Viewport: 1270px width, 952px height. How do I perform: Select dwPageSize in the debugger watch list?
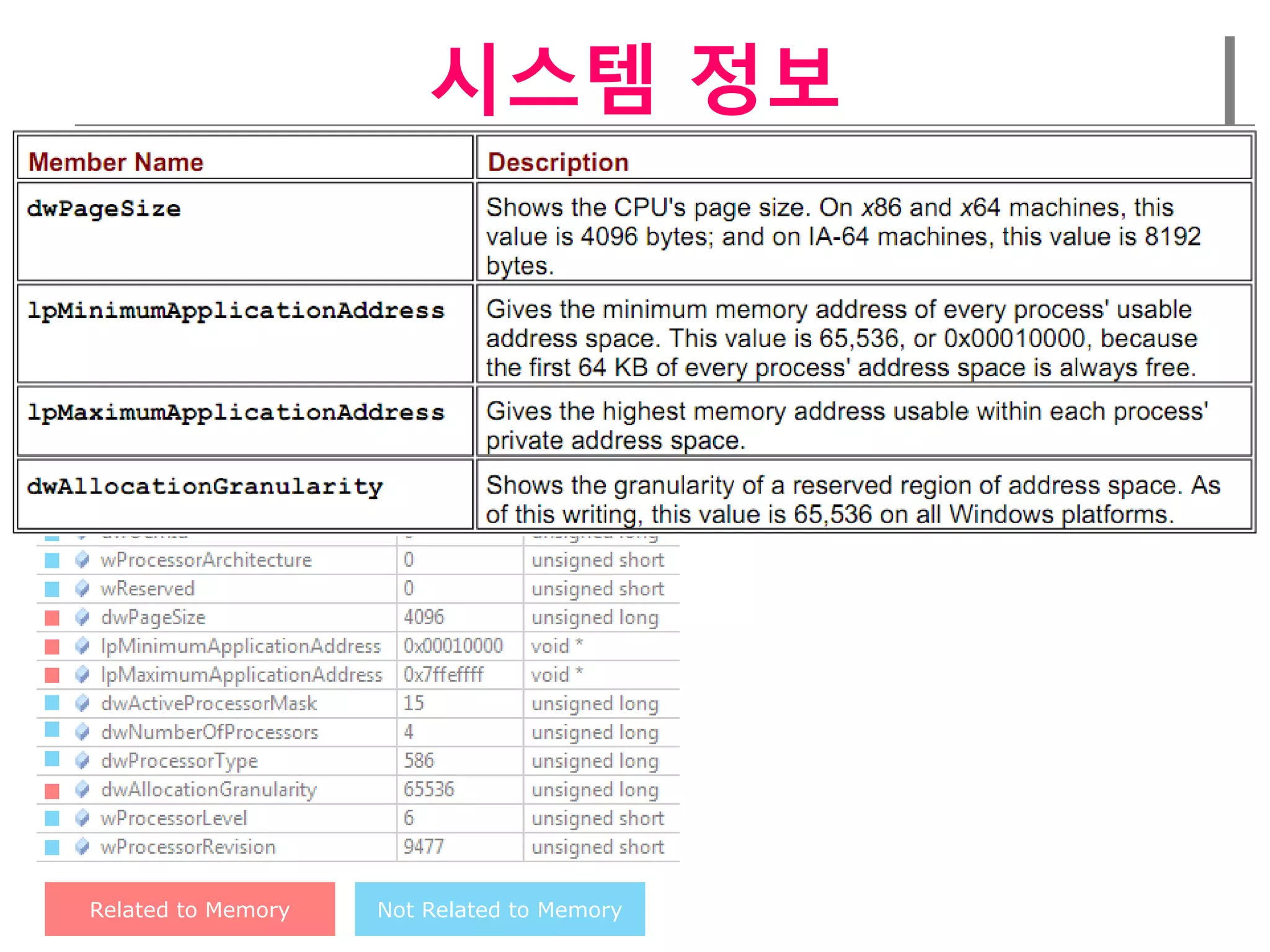[x=153, y=618]
